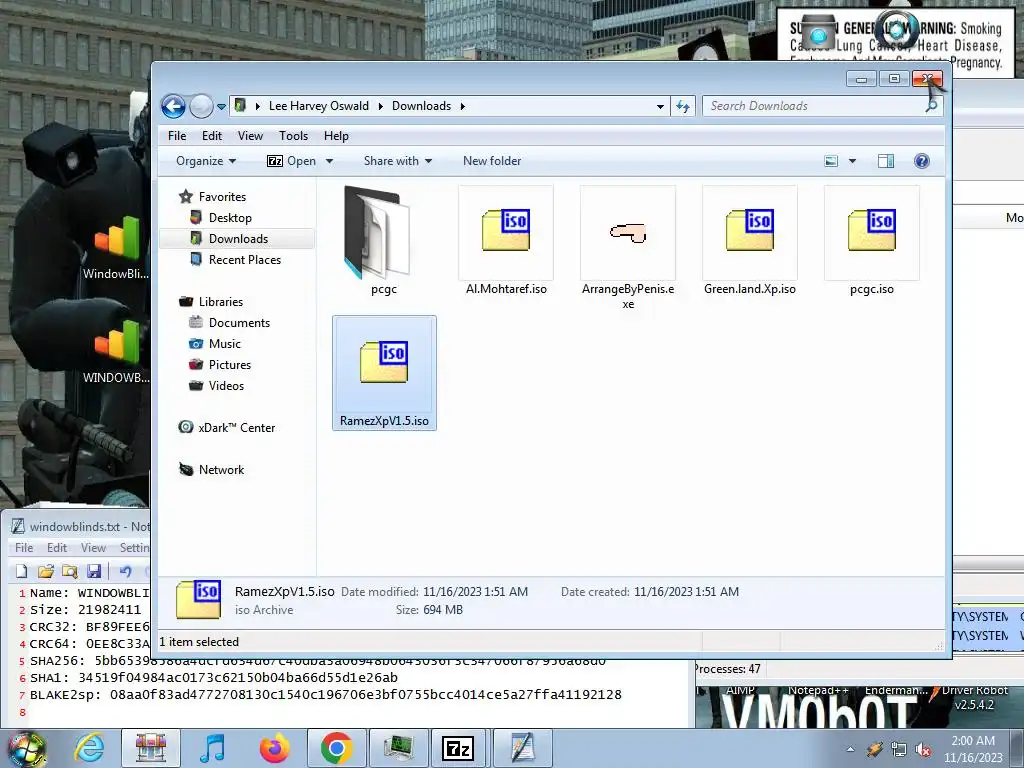This screenshot has width=1024, height=768.
Task: Click the muted volume tray icon
Action: click(923, 750)
